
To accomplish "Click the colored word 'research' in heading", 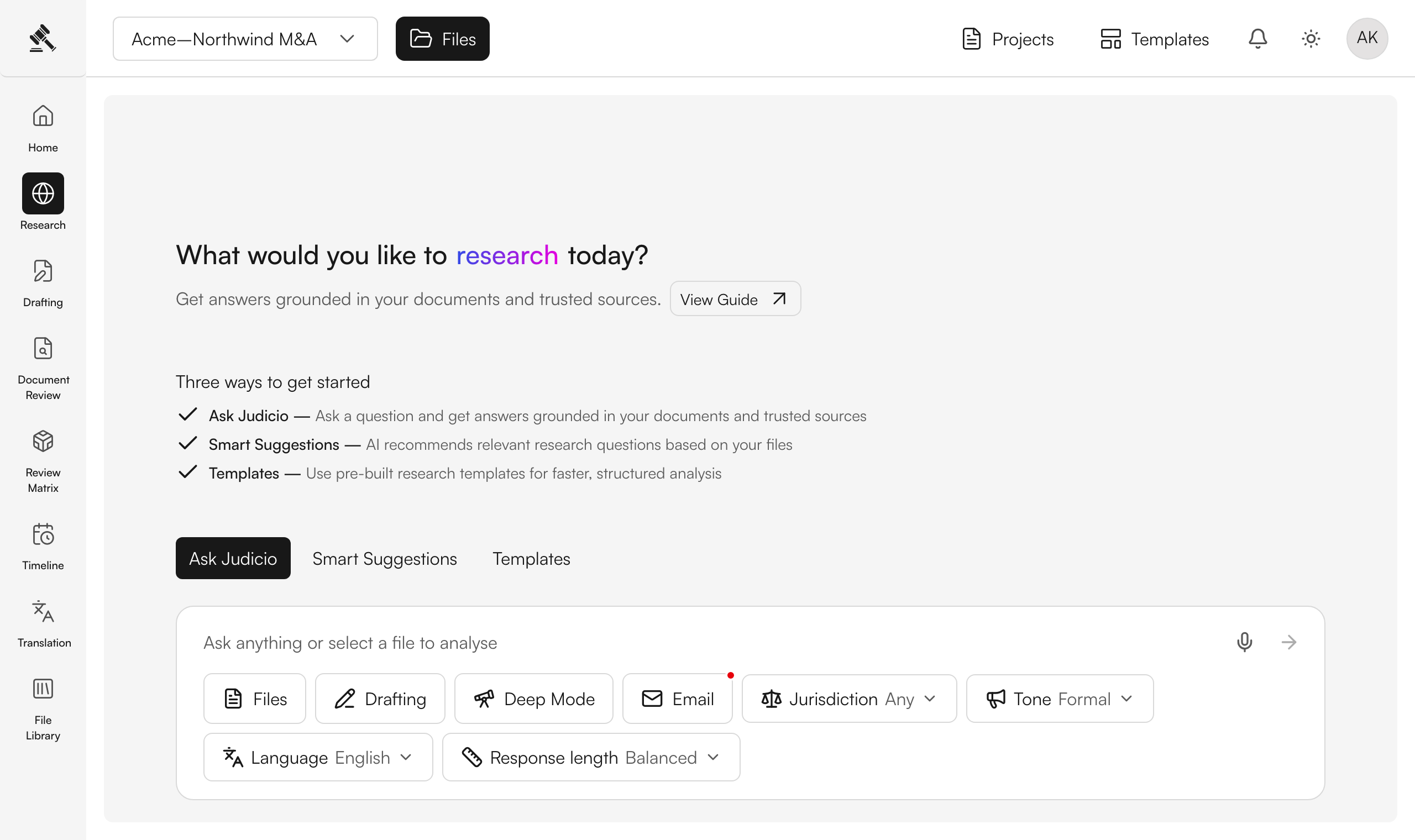I will click(x=507, y=255).
